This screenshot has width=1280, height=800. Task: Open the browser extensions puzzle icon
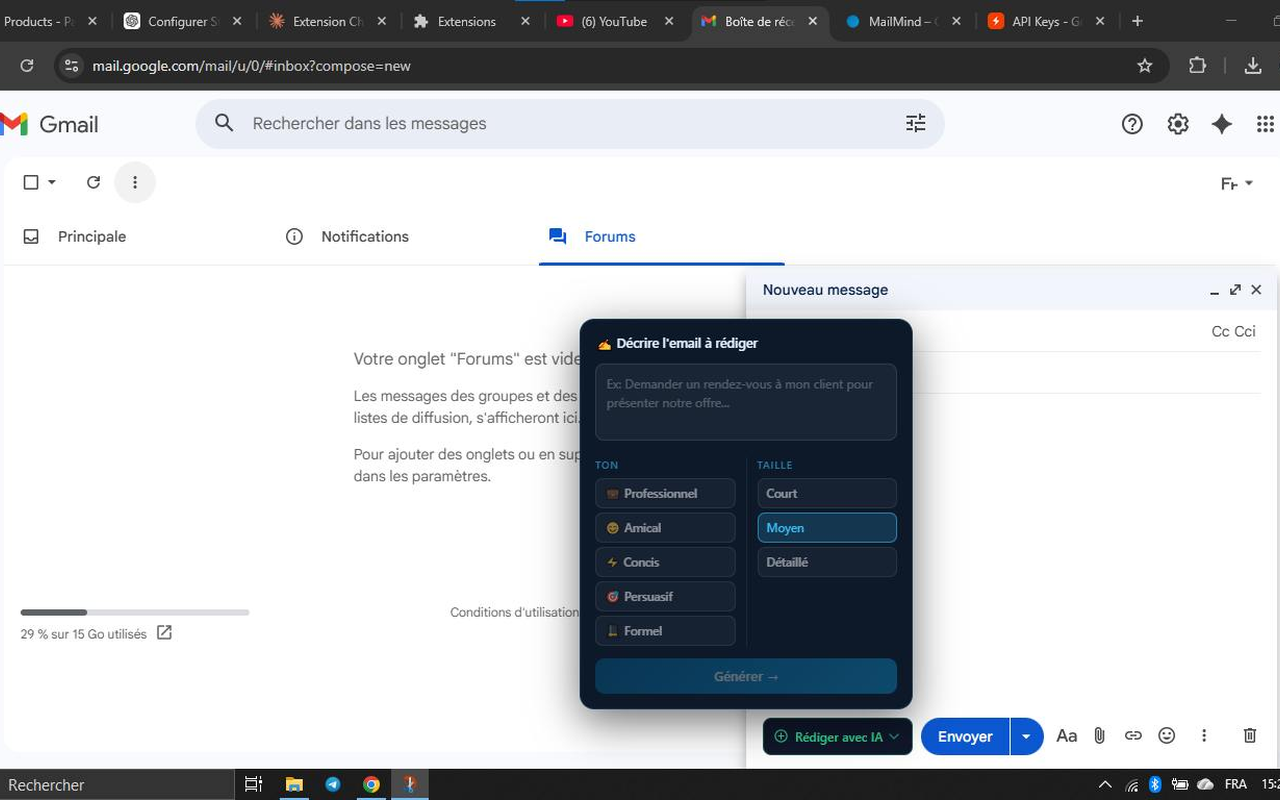[1197, 66]
